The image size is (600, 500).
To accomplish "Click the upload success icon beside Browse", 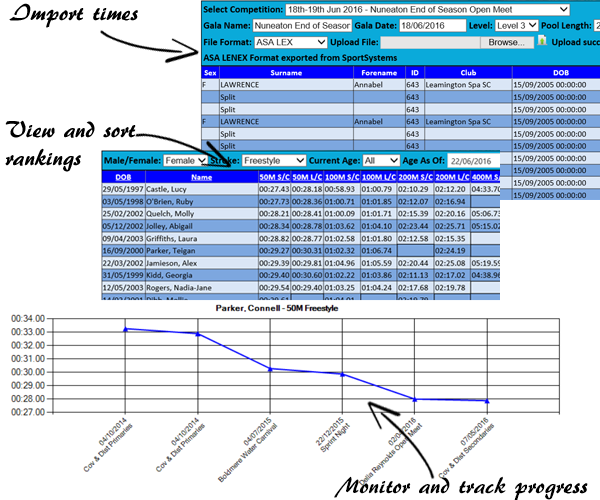I will (542, 42).
